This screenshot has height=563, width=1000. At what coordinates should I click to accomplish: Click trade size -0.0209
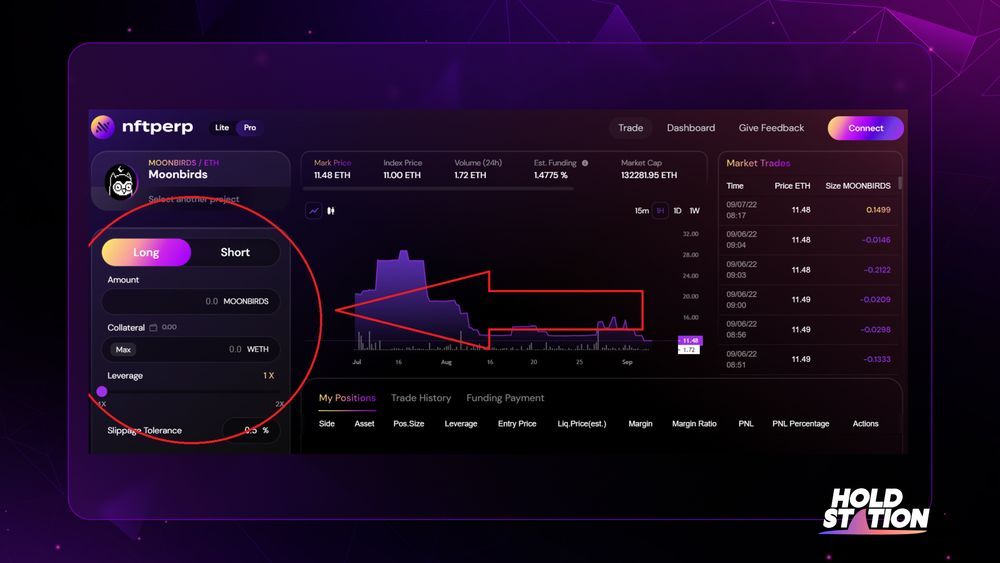click(x=875, y=299)
